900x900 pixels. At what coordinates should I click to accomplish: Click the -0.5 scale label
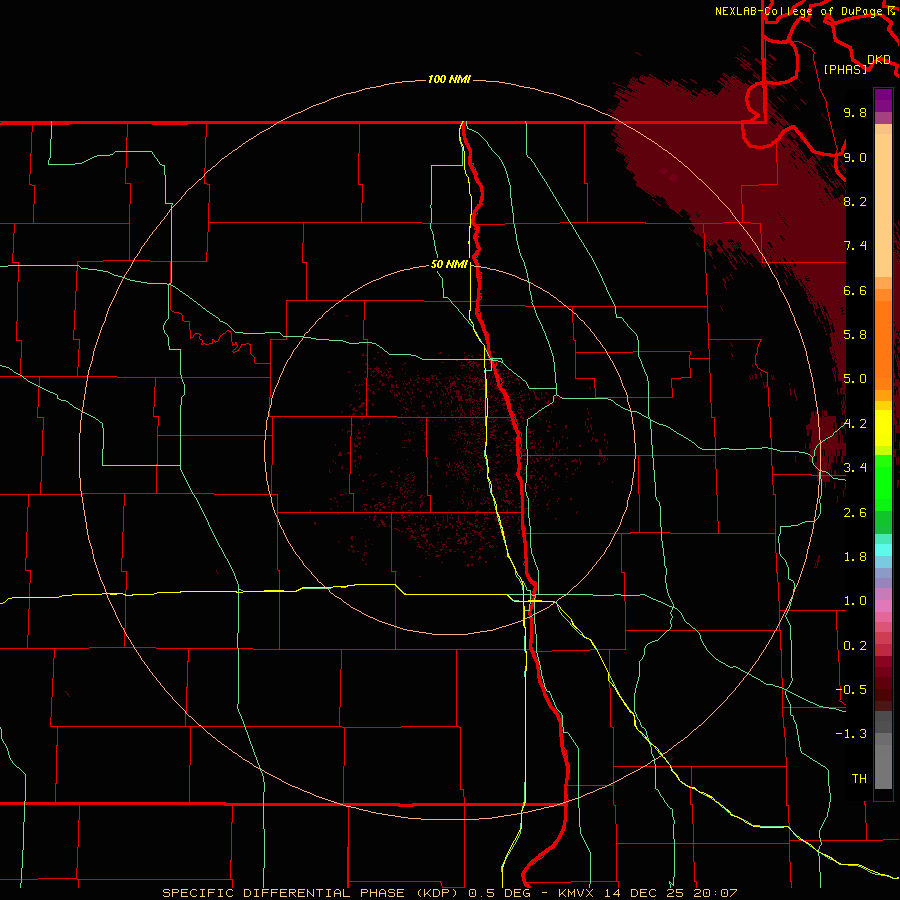(851, 690)
